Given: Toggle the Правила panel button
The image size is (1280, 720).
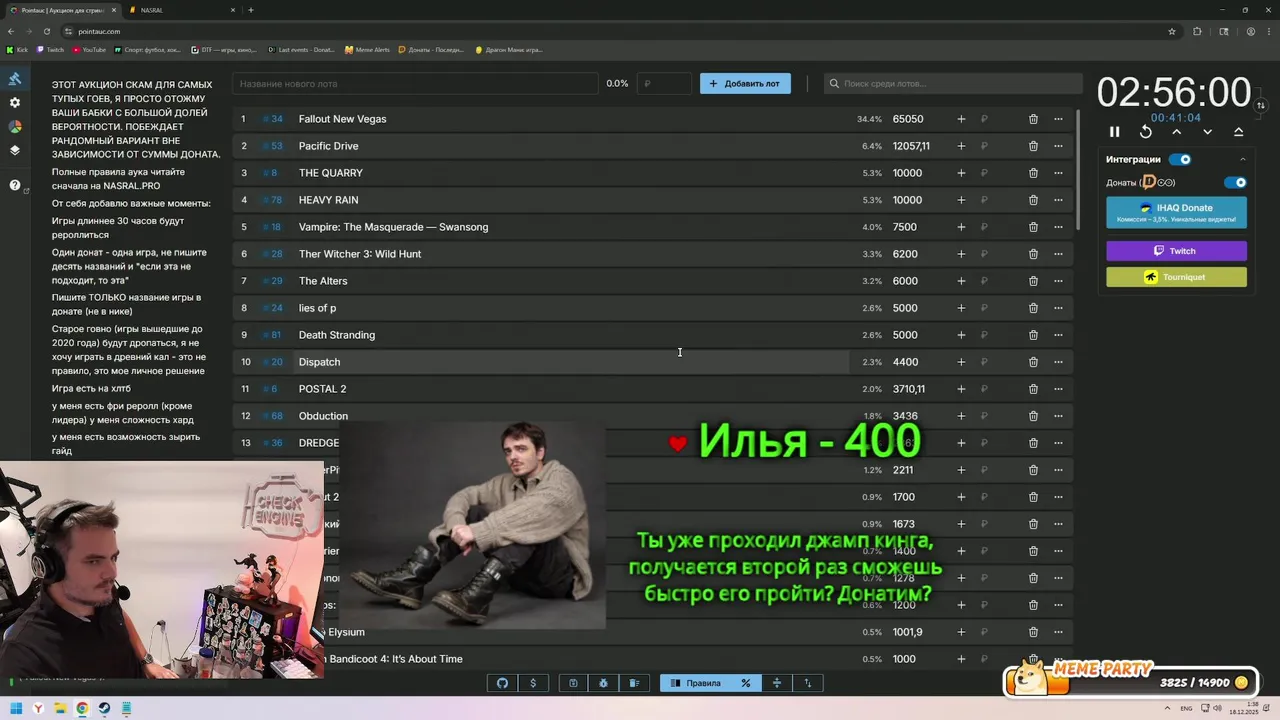Looking at the screenshot, I should [695, 683].
